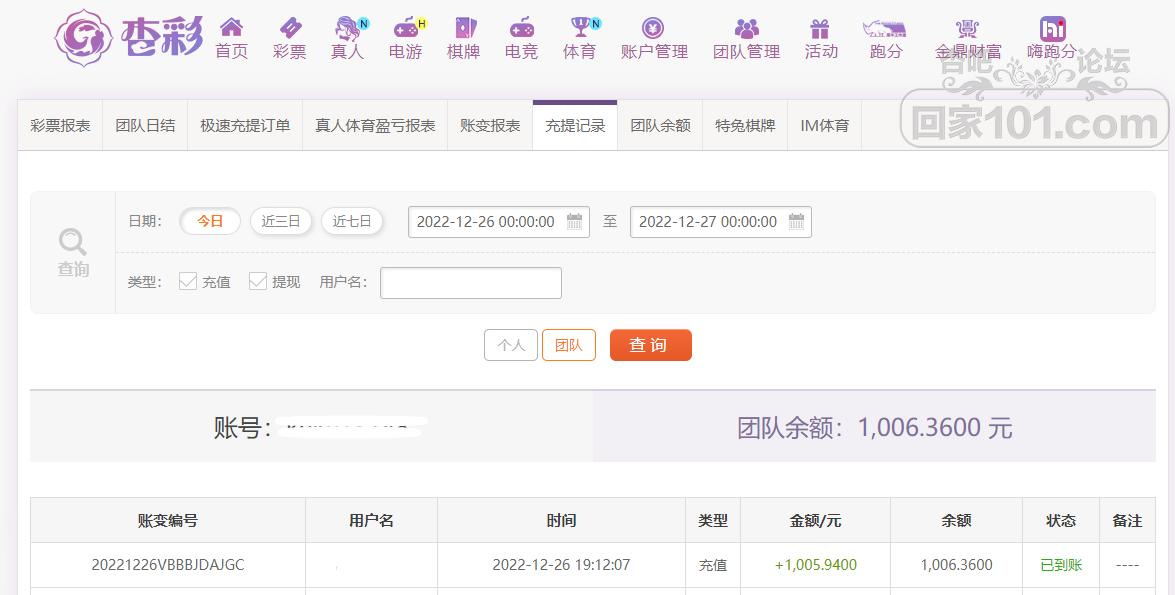Click the orange 查询 button
Image resolution: width=1175 pixels, height=595 pixels.
650,345
